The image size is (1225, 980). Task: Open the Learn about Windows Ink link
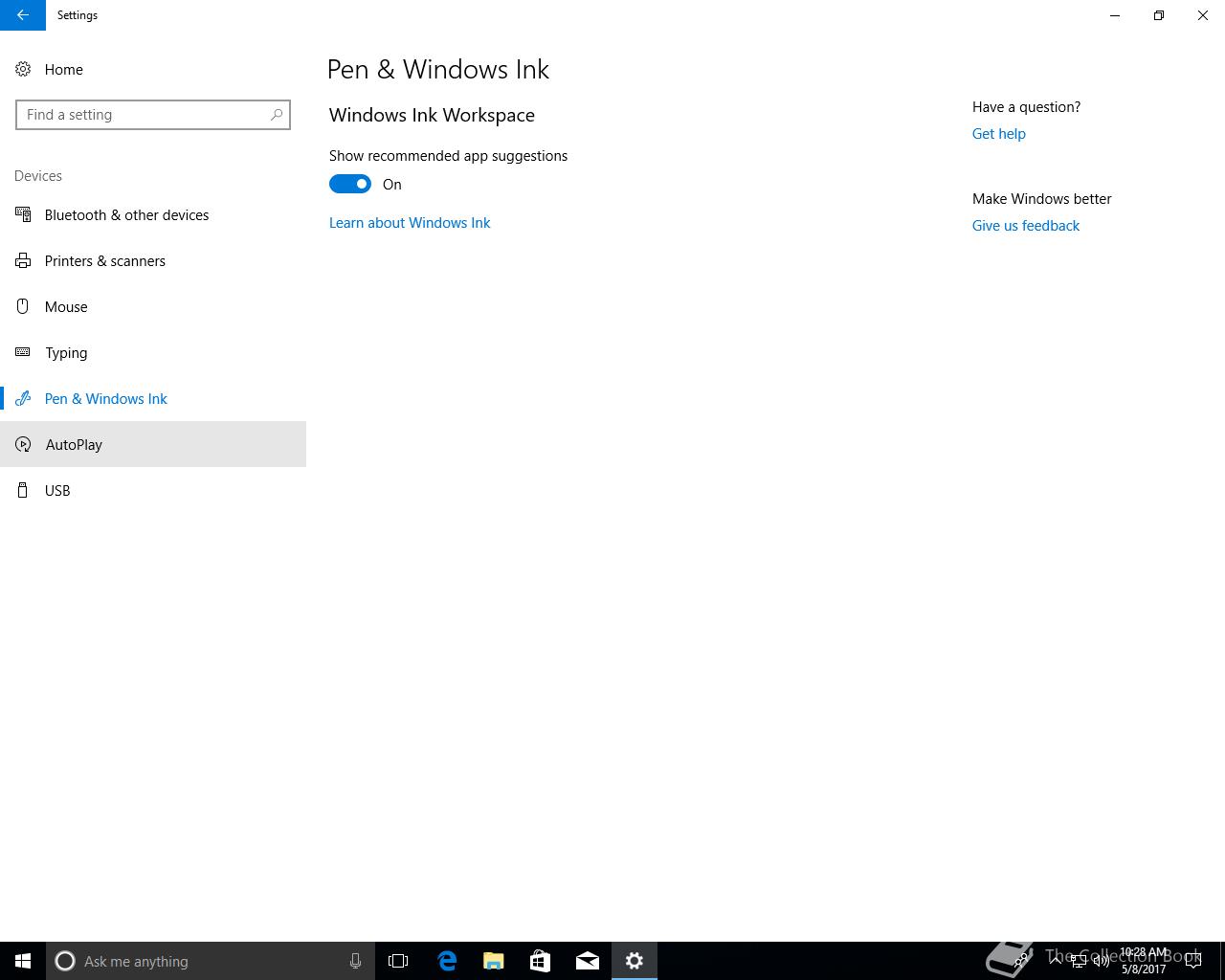(410, 222)
